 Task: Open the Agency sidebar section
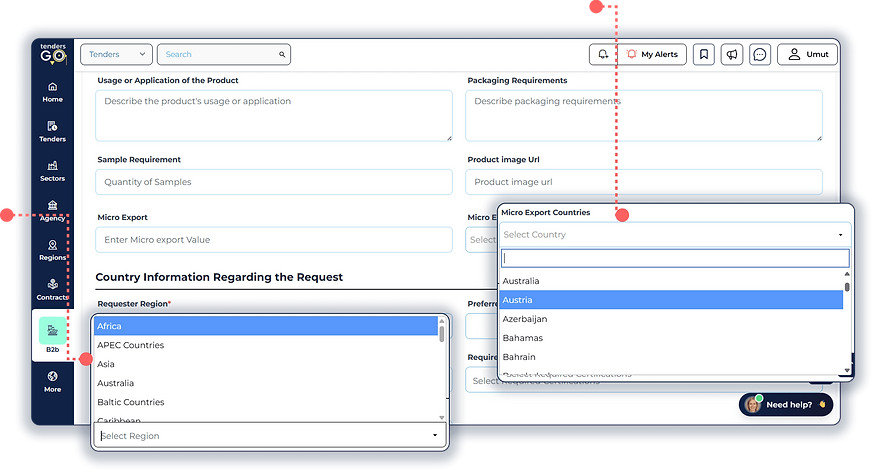(x=52, y=211)
